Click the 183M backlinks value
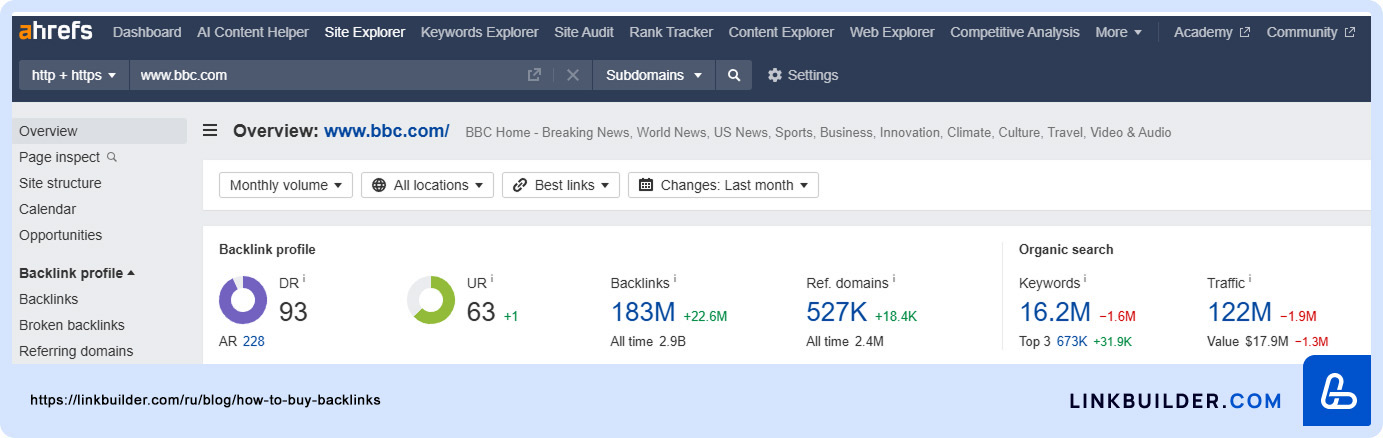 point(643,312)
